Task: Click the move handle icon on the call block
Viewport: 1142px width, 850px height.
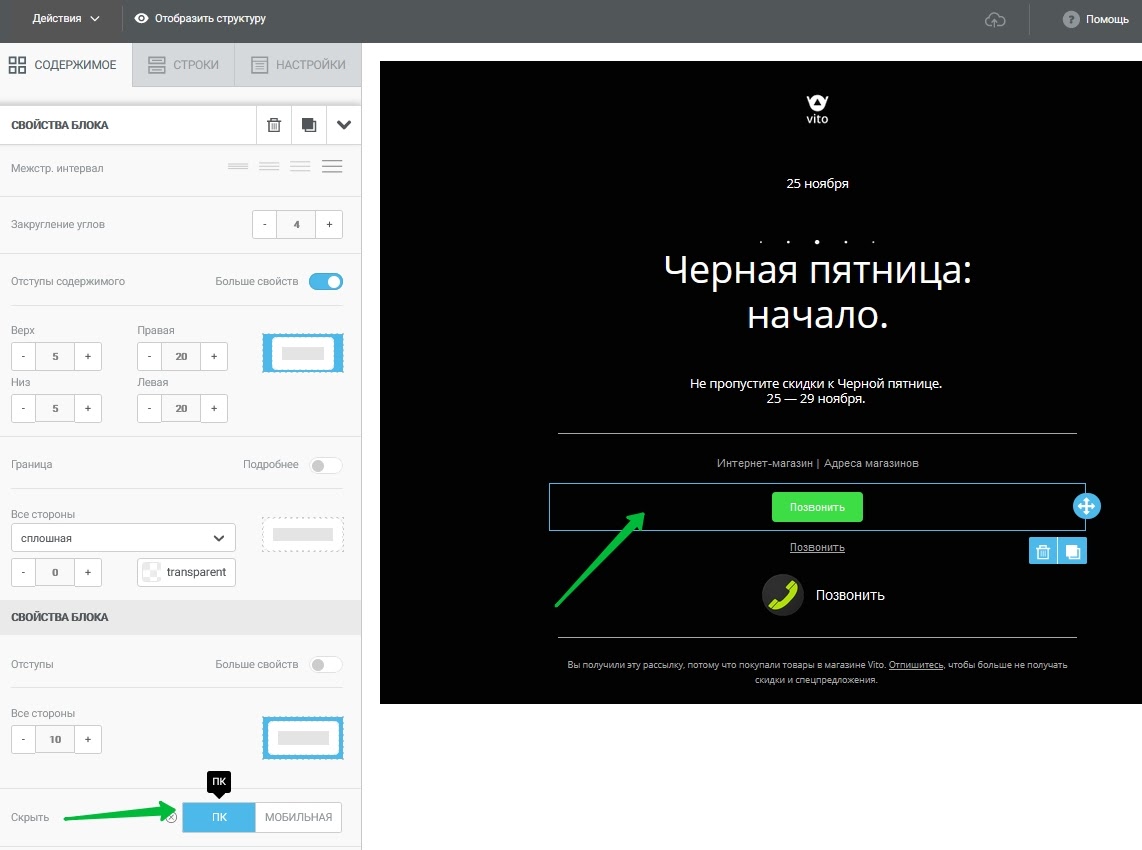Action: (x=1086, y=506)
